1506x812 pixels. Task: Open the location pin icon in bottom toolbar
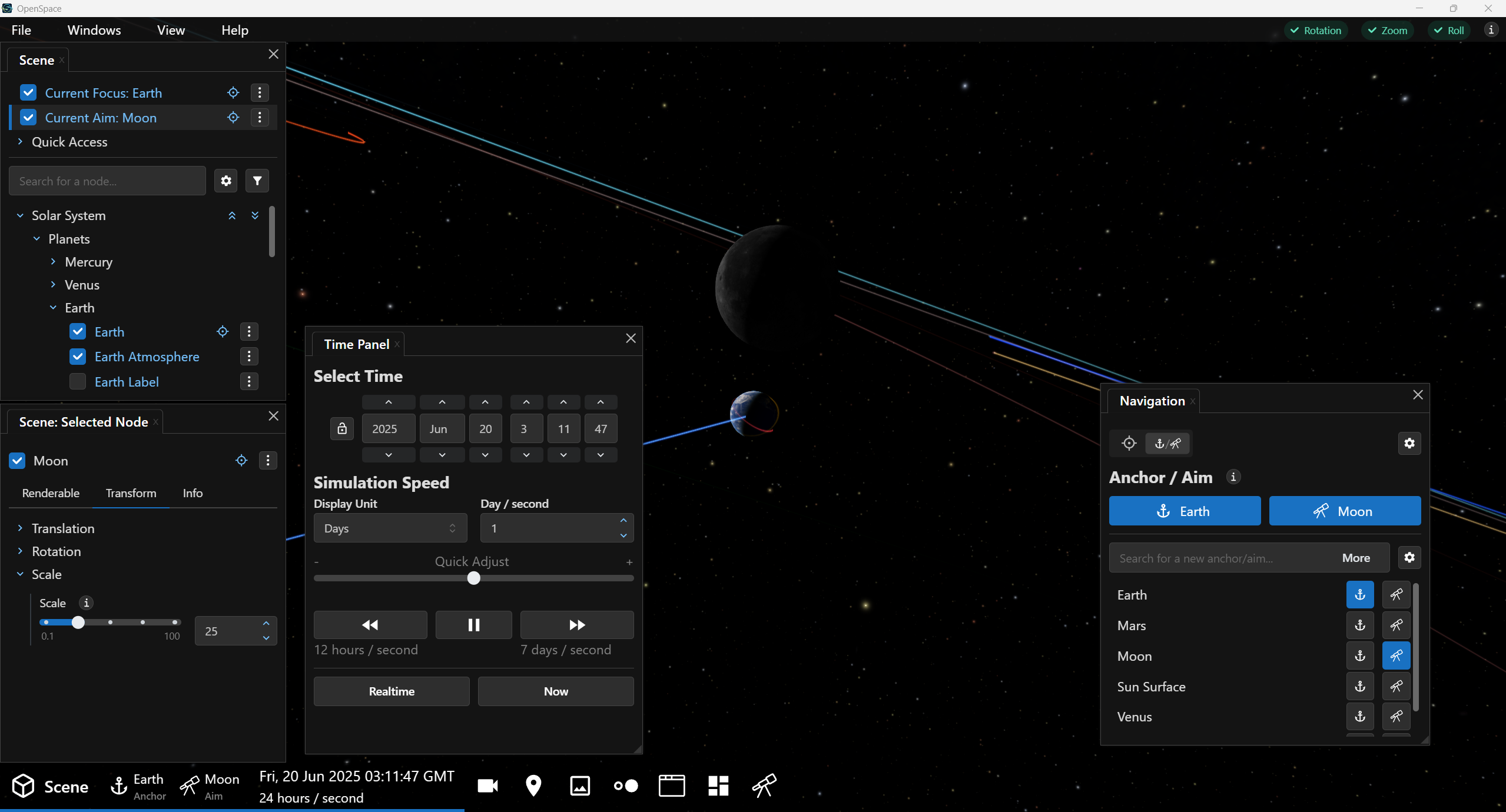[x=533, y=786]
